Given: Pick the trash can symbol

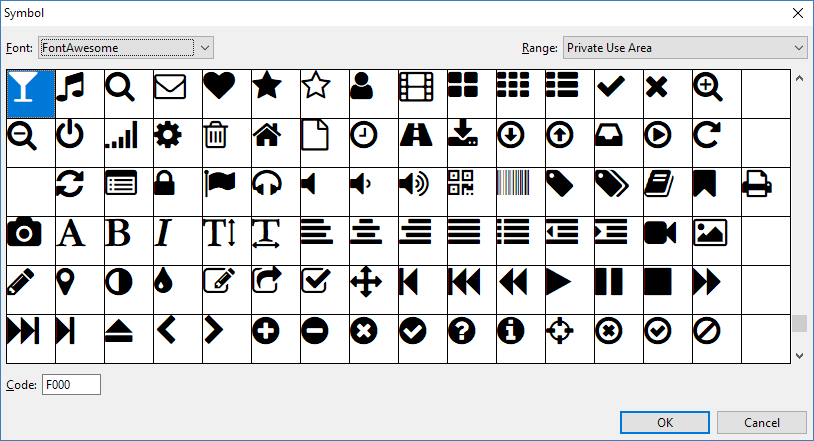Looking at the screenshot, I should pos(226,142).
